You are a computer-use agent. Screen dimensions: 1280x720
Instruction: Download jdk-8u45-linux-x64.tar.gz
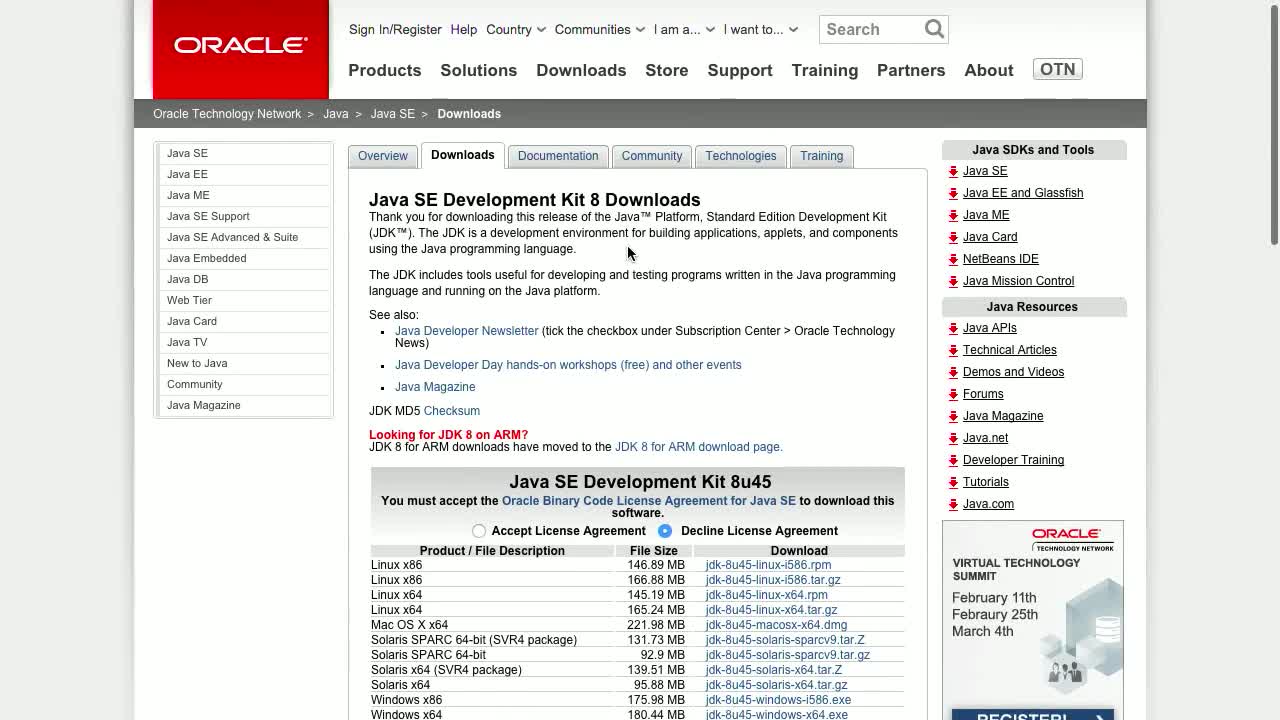pyautogui.click(x=771, y=610)
